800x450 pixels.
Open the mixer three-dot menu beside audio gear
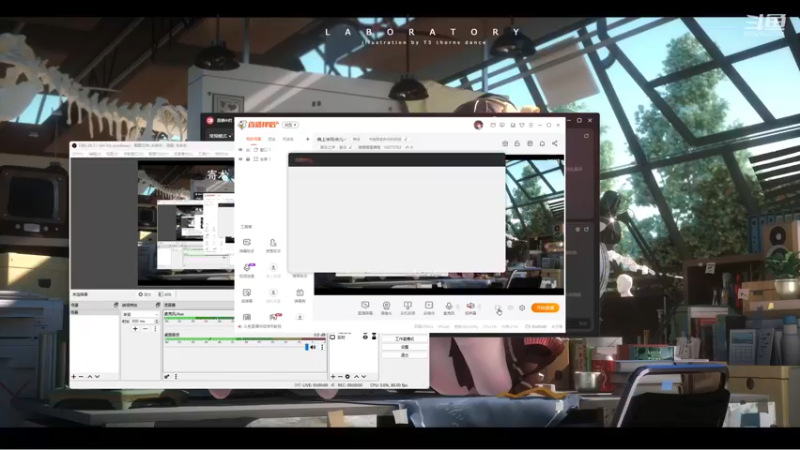coord(176,377)
